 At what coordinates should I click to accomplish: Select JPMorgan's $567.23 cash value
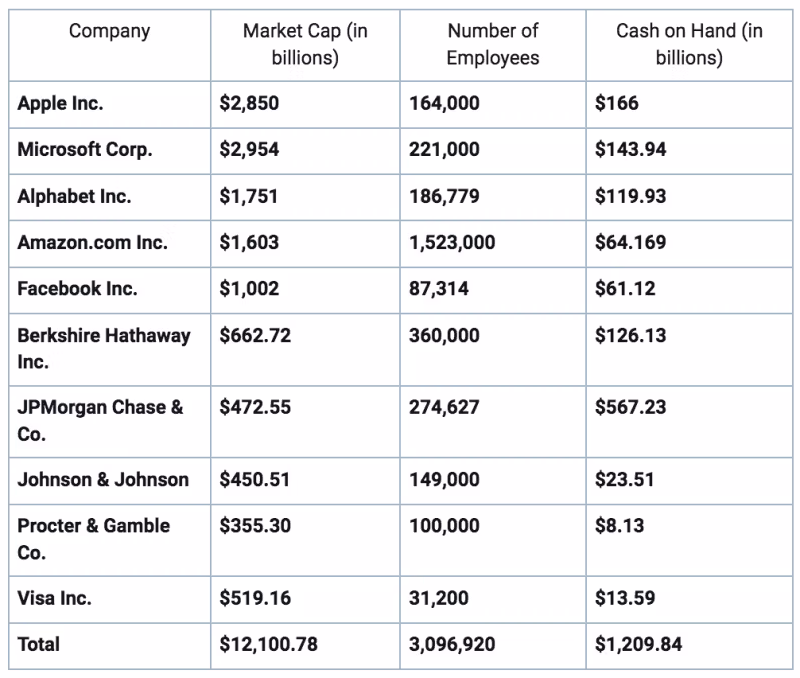(630, 408)
